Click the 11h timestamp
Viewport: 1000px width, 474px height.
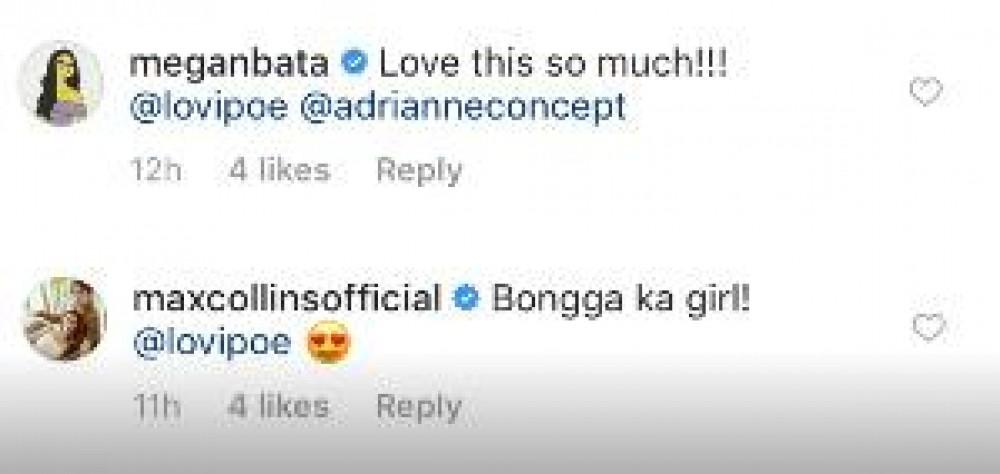coord(157,407)
